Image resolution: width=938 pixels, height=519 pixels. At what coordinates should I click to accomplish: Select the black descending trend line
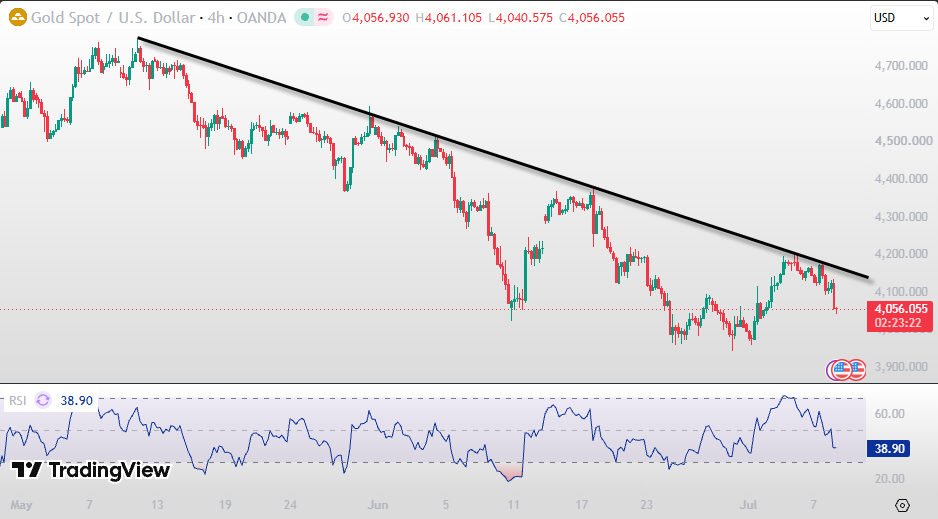click(x=502, y=158)
